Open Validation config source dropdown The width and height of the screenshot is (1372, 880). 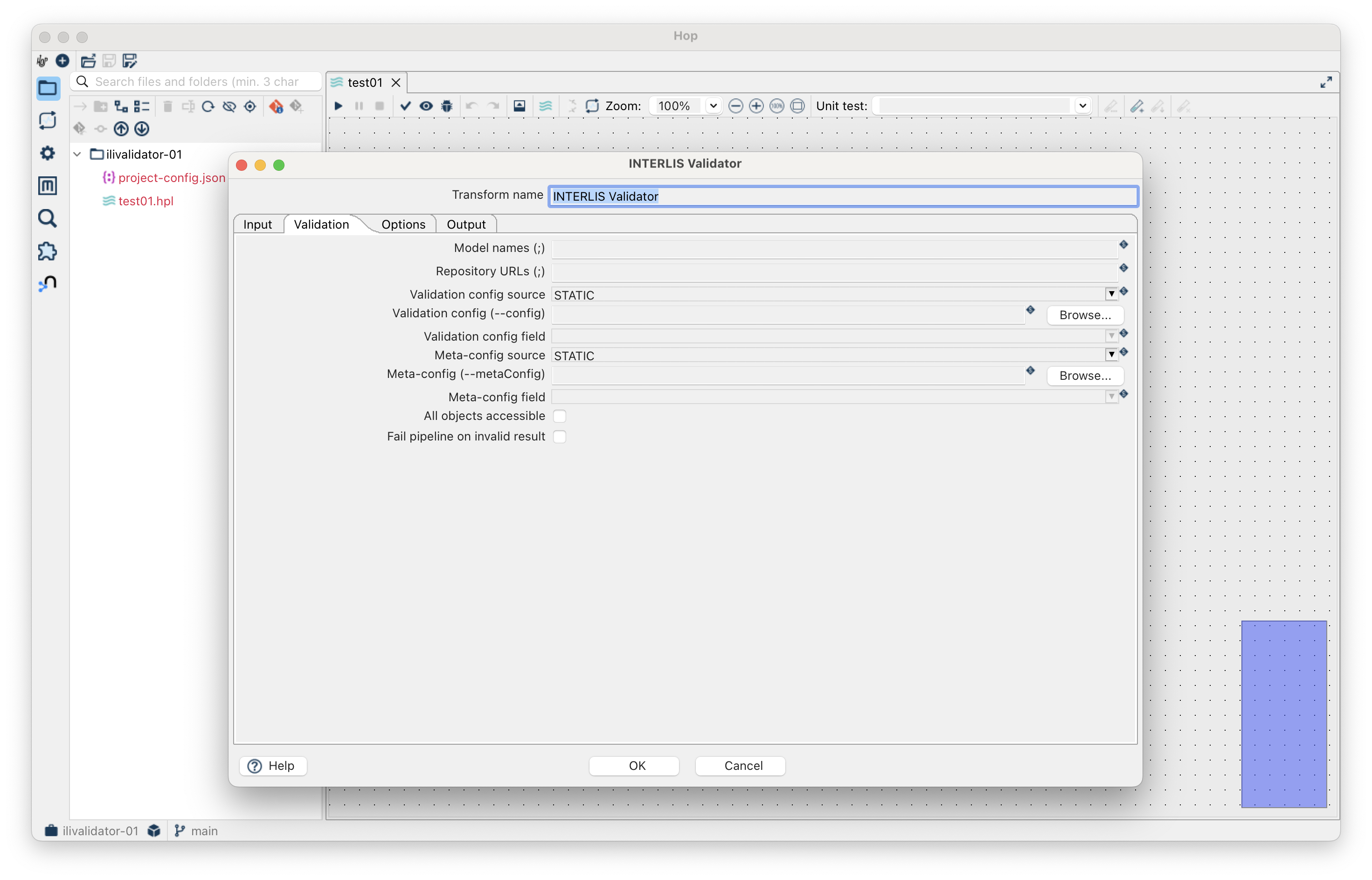pyautogui.click(x=1111, y=294)
